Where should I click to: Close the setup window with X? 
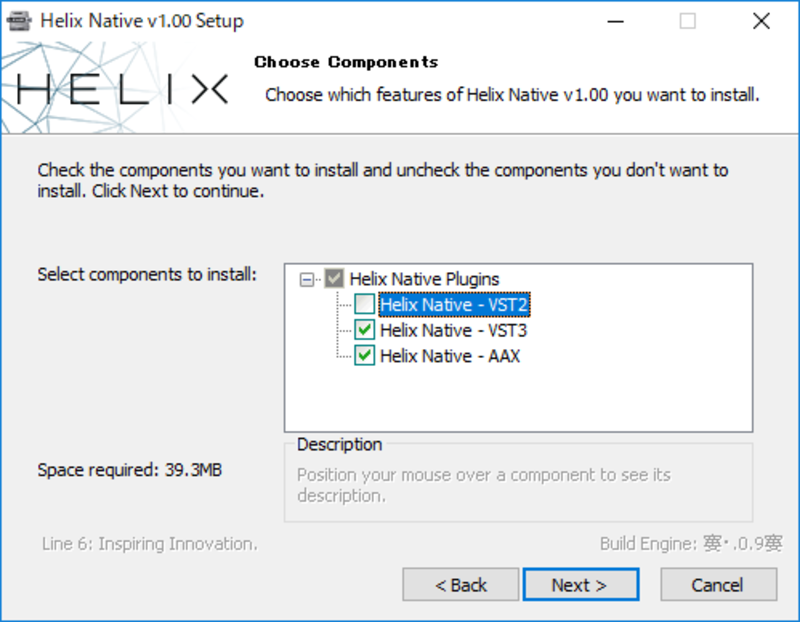761,21
